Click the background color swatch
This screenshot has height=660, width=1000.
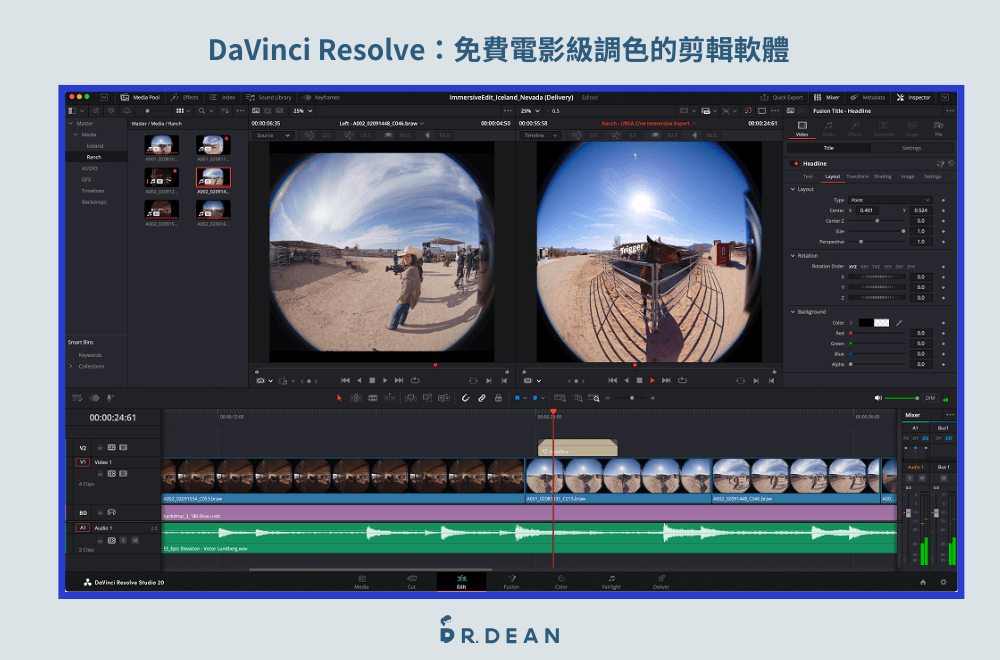click(x=874, y=323)
